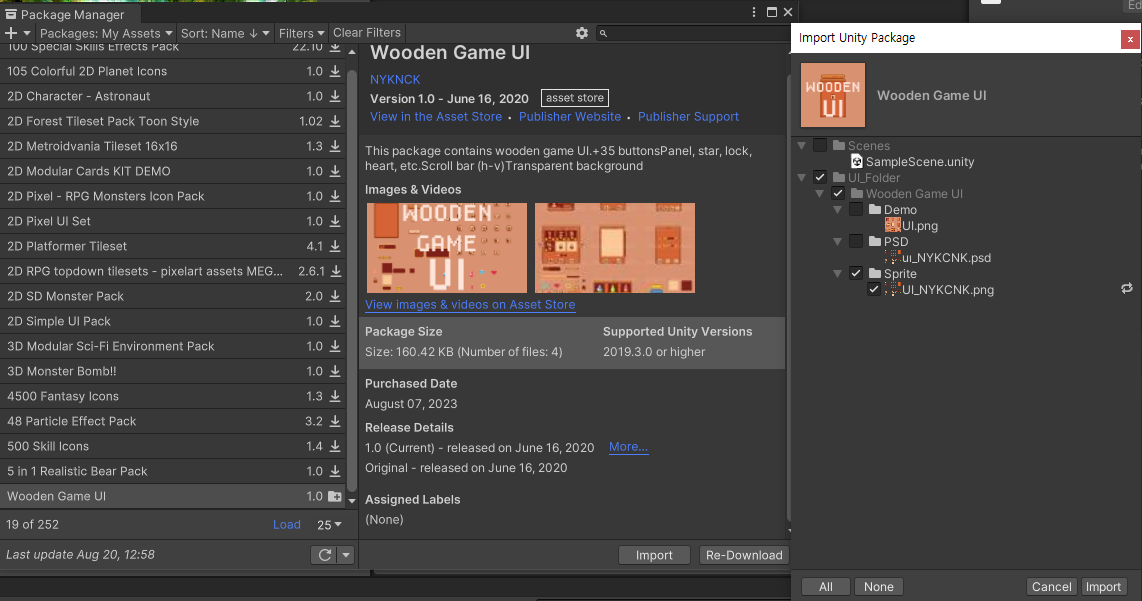The width and height of the screenshot is (1142, 601).
Task: Check the PSD folder checkbox
Action: [856, 241]
